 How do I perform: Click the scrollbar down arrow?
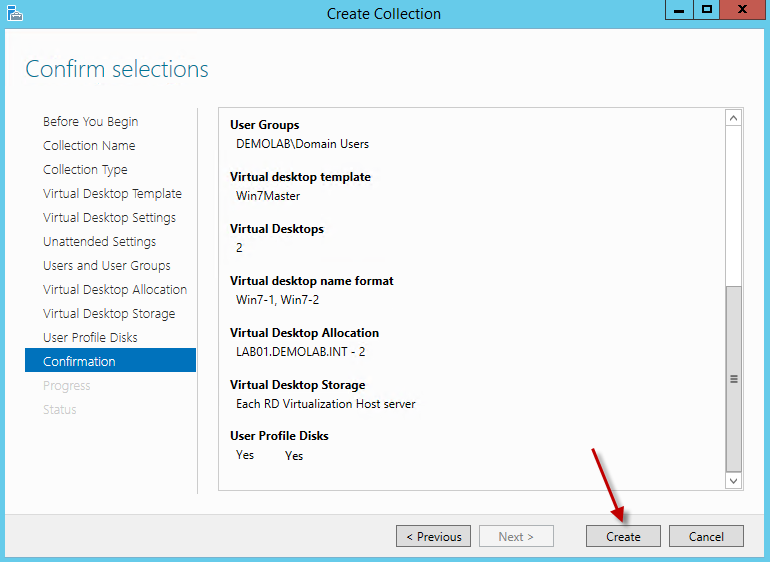click(x=734, y=481)
